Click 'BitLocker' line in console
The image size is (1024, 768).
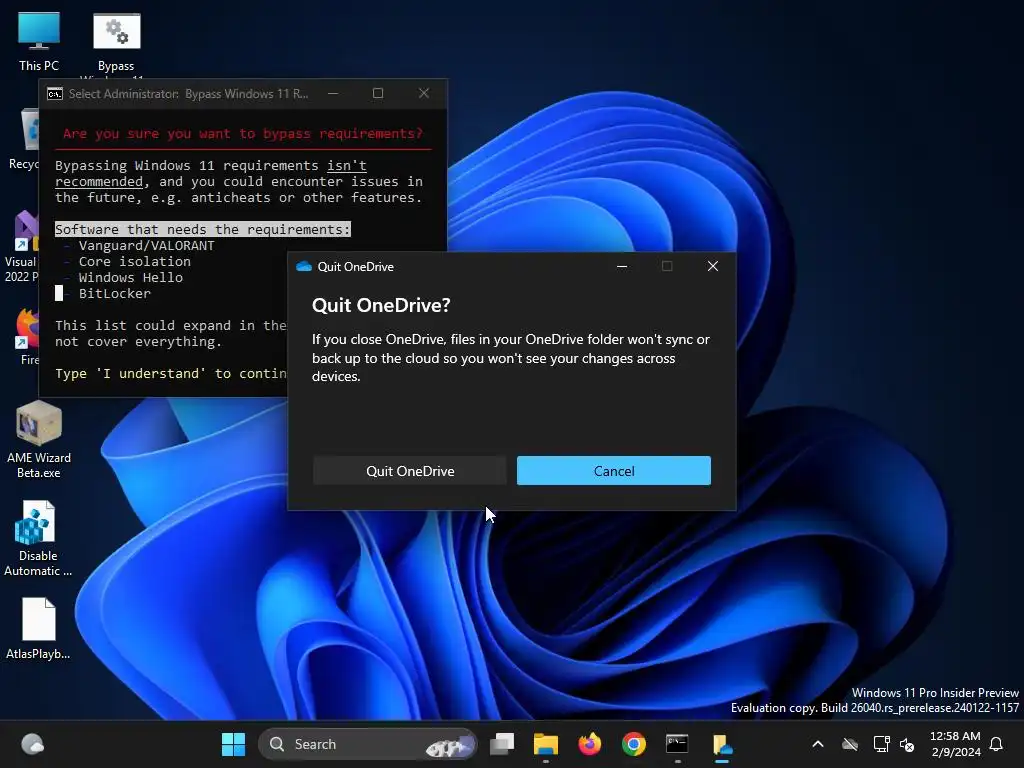(114, 293)
